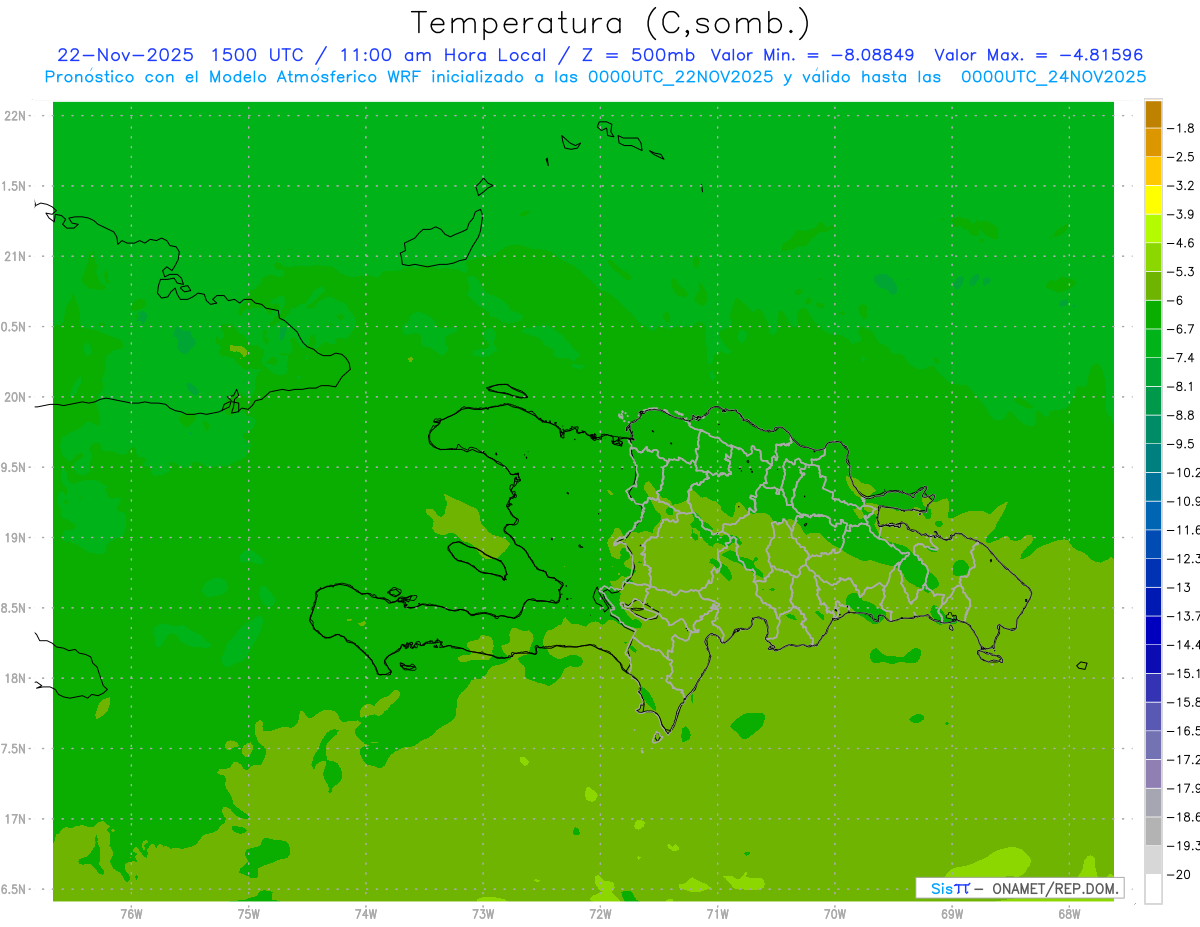Click the '-1.8' legend label
The height and width of the screenshot is (927, 1200).
click(1182, 128)
